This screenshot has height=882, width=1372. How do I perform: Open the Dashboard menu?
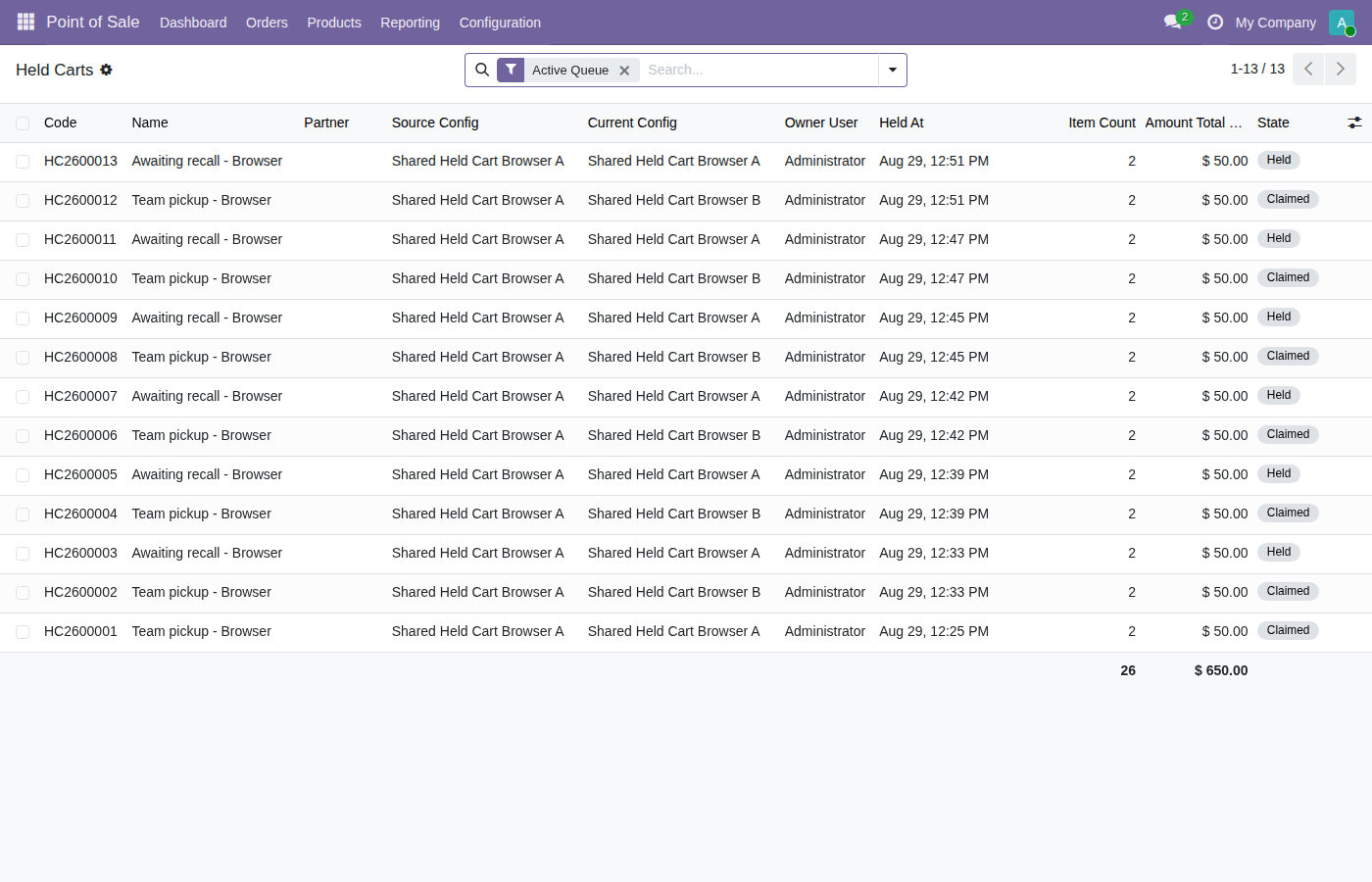[x=193, y=23]
